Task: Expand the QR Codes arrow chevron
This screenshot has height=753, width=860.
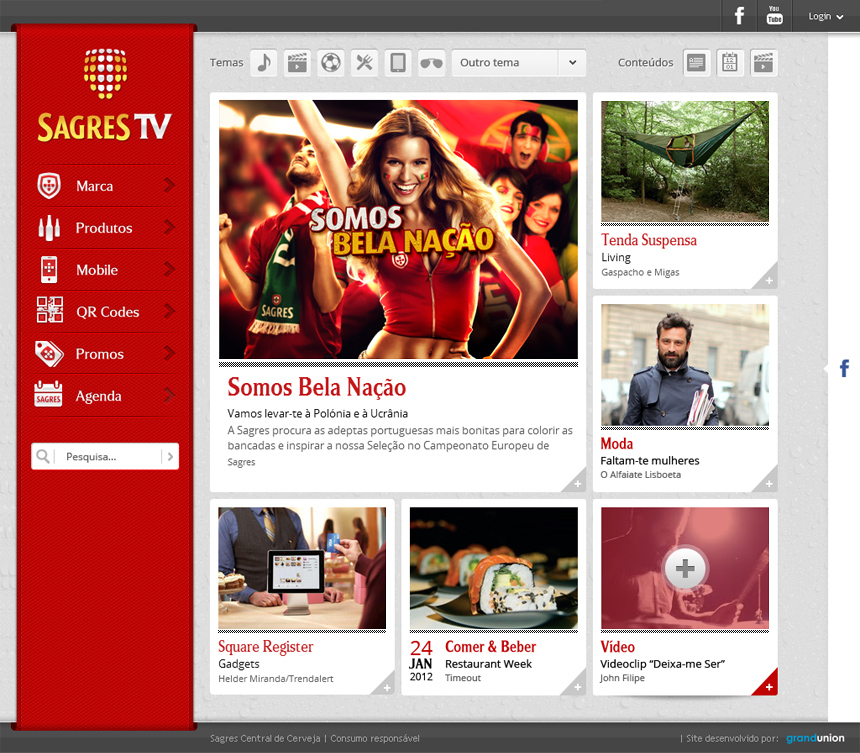Action: pyautogui.click(x=169, y=311)
